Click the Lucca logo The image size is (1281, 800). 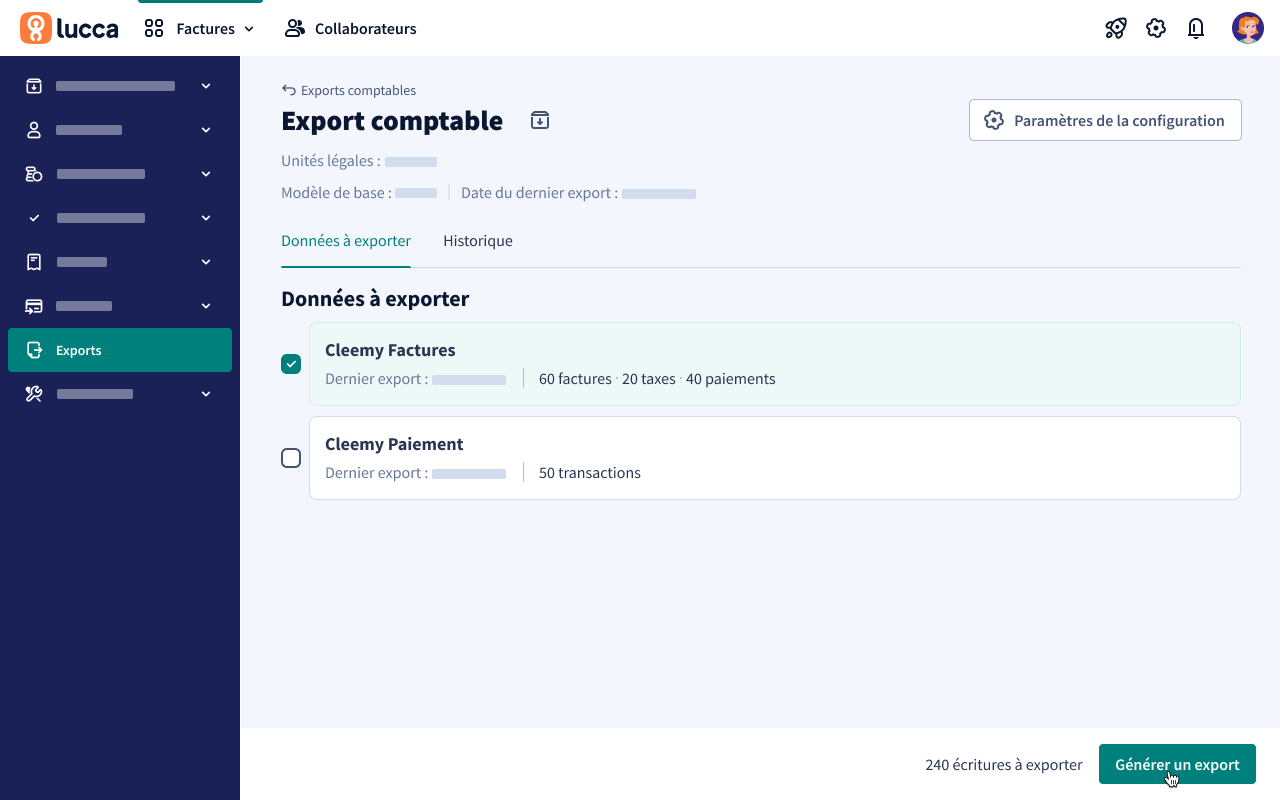69,28
